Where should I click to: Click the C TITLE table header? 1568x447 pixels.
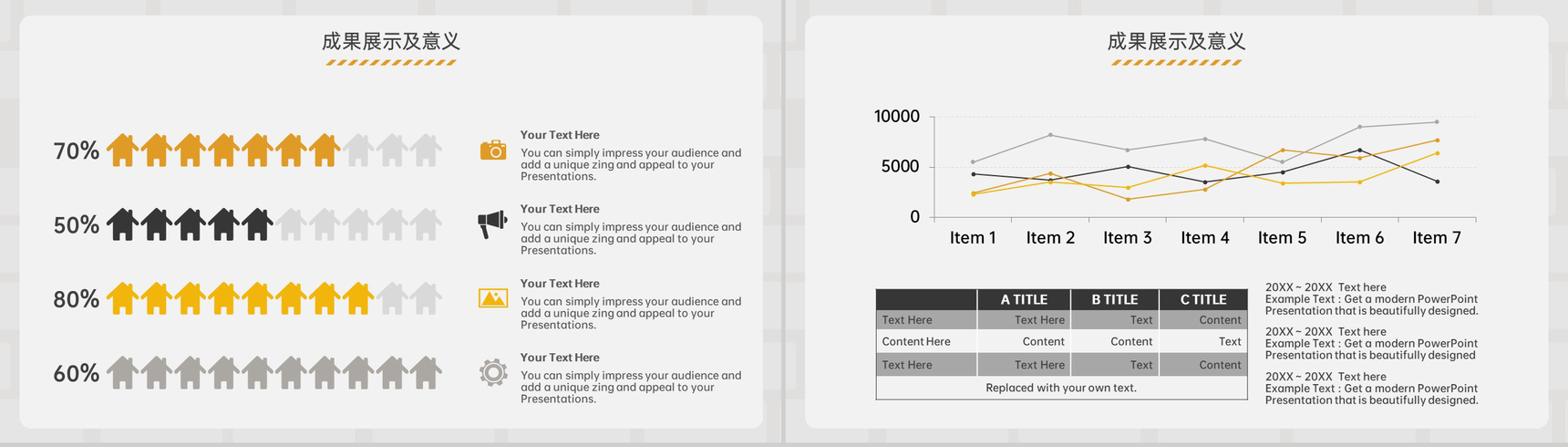pos(1203,299)
